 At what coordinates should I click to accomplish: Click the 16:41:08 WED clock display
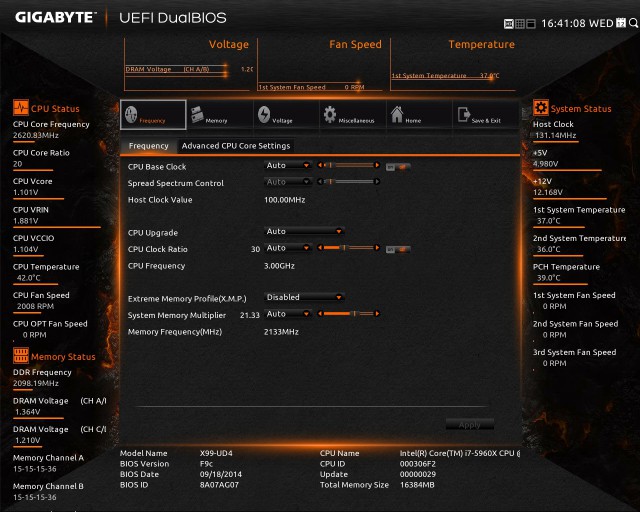[x=577, y=23]
